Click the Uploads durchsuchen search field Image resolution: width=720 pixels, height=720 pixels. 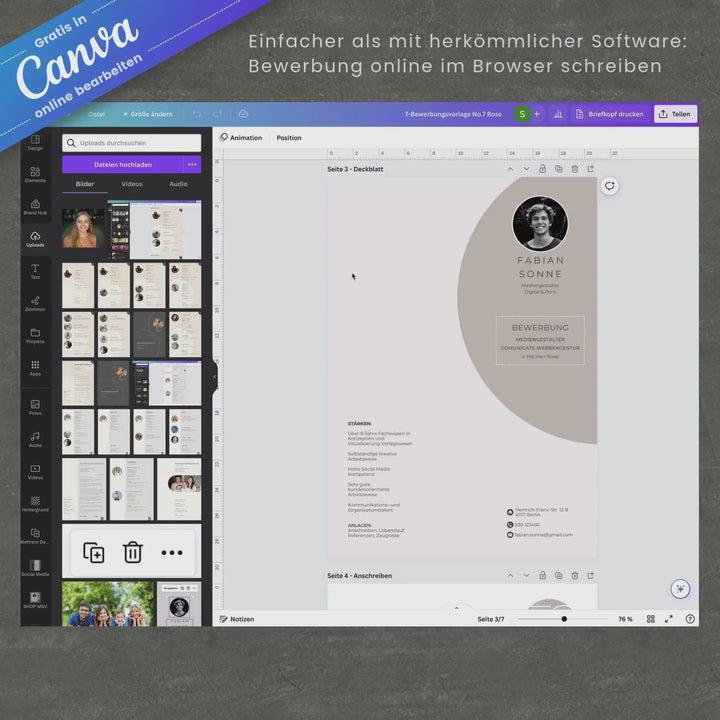131,143
